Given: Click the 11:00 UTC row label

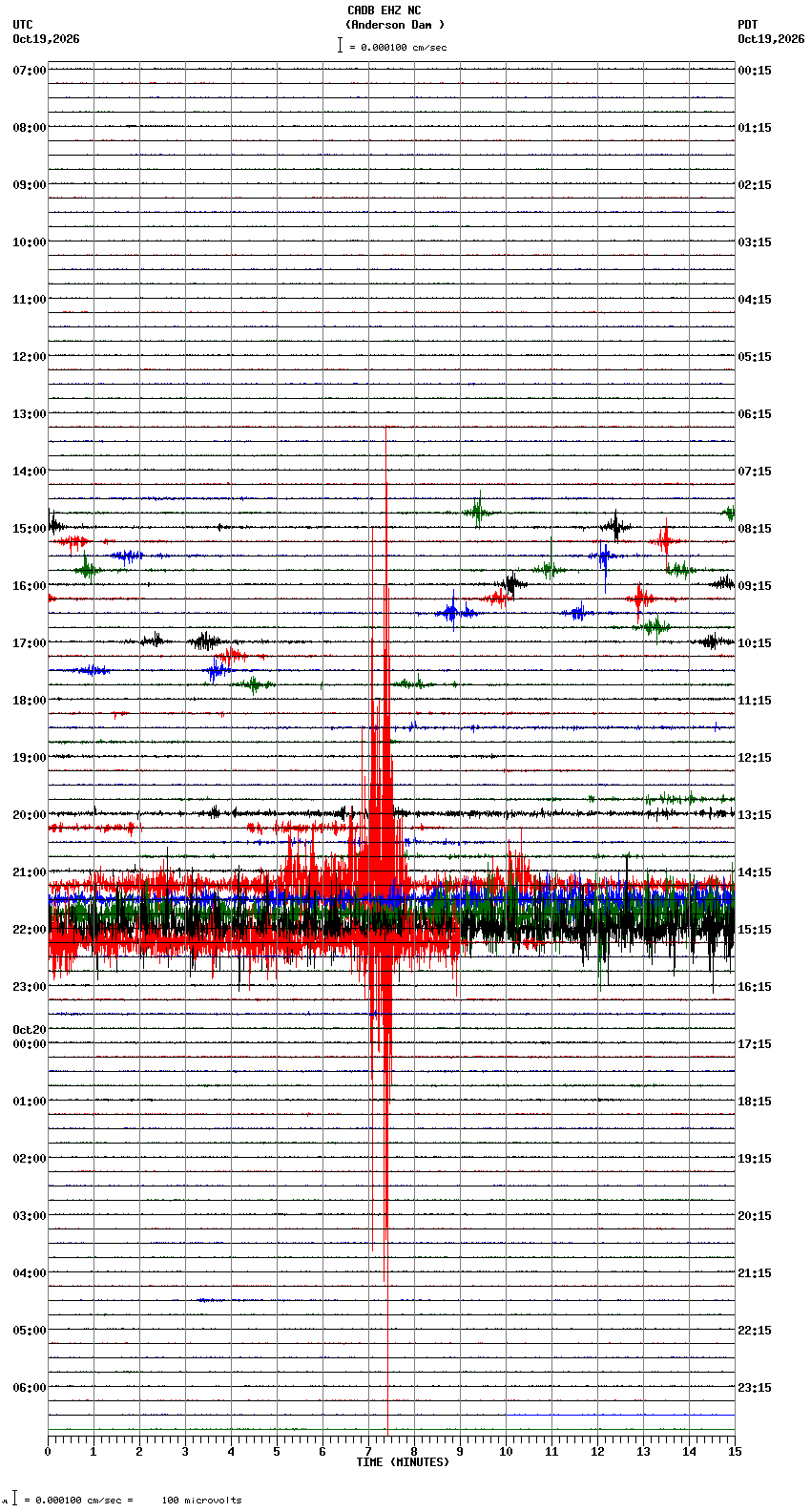Looking at the screenshot, I should (30, 300).
